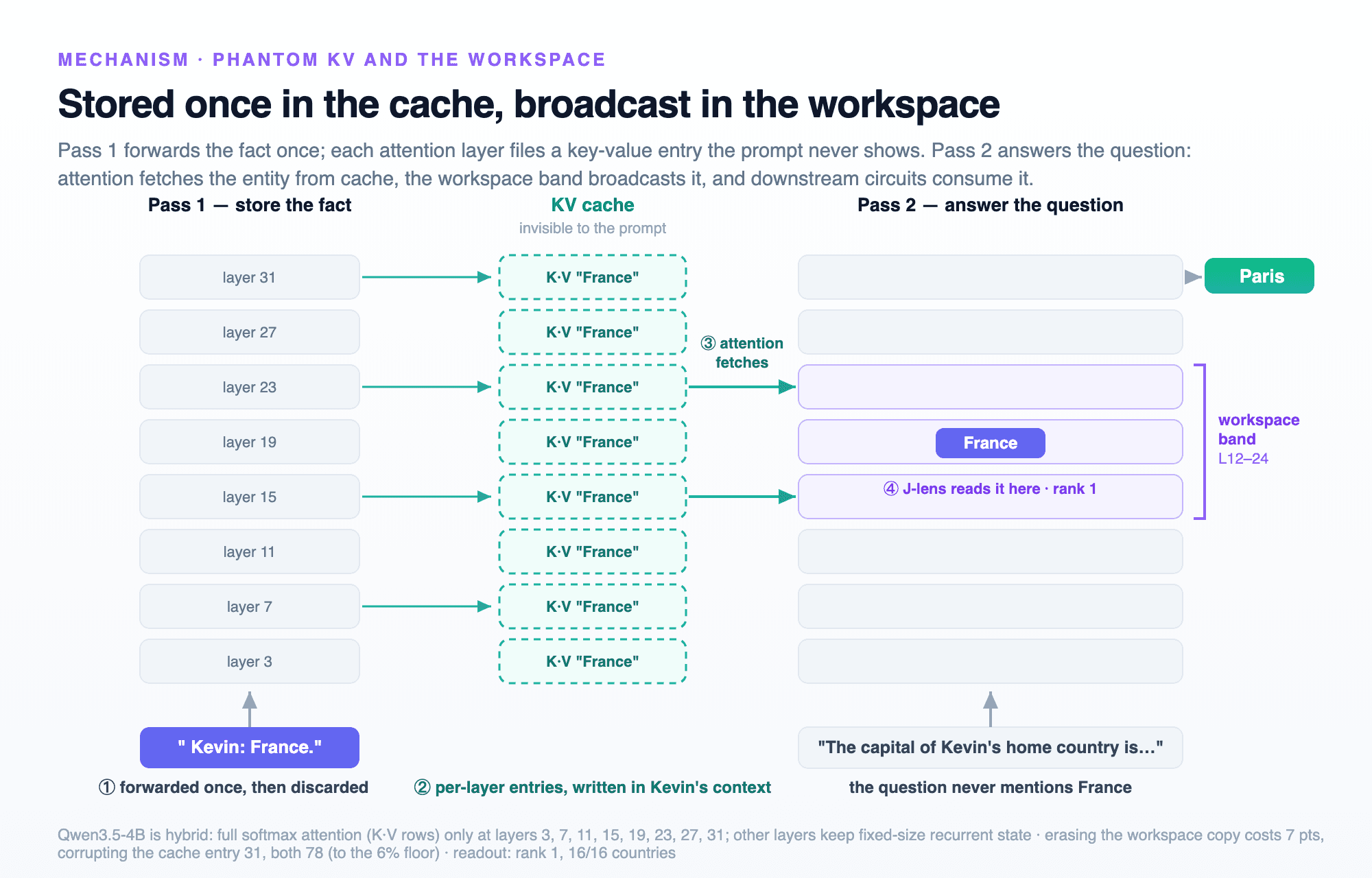Click the intro paragraph starting "Pass 1 forwards the fact once"
Viewport: 1372px width, 878px height.
point(624,165)
